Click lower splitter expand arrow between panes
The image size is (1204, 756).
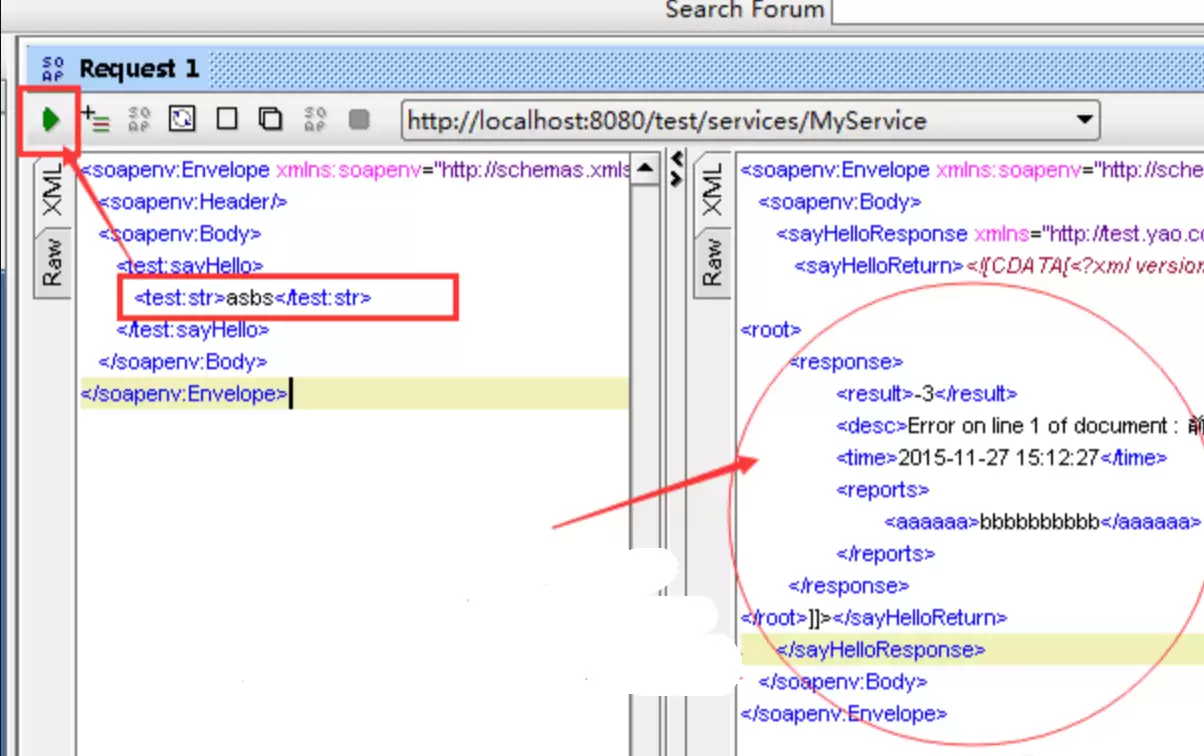coord(676,178)
